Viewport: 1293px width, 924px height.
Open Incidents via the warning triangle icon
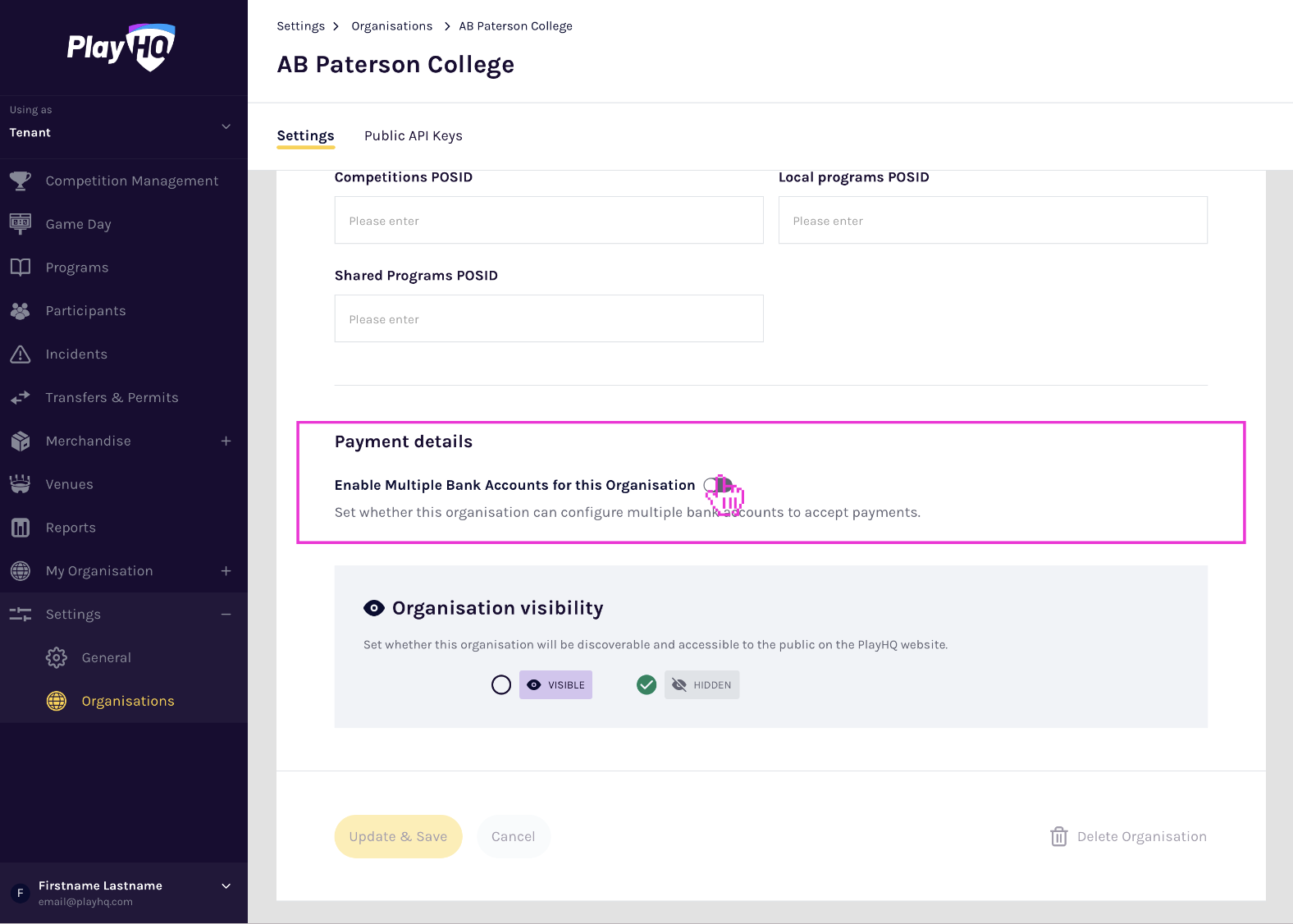click(21, 354)
